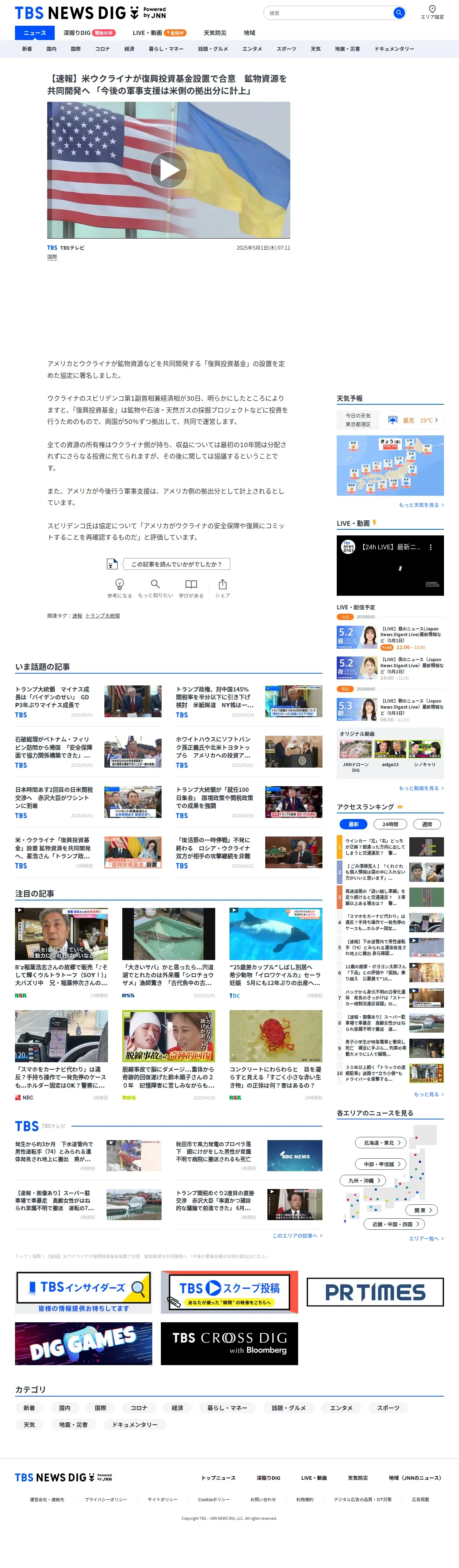Open the PR TIMES banner
This screenshot has height=1568, width=459.
[375, 1292]
